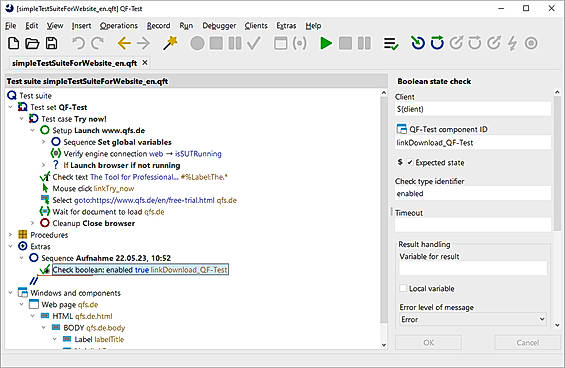Expand the Cleanup Close browser node
This screenshot has height=368, width=565.
pyautogui.click(x=32, y=223)
